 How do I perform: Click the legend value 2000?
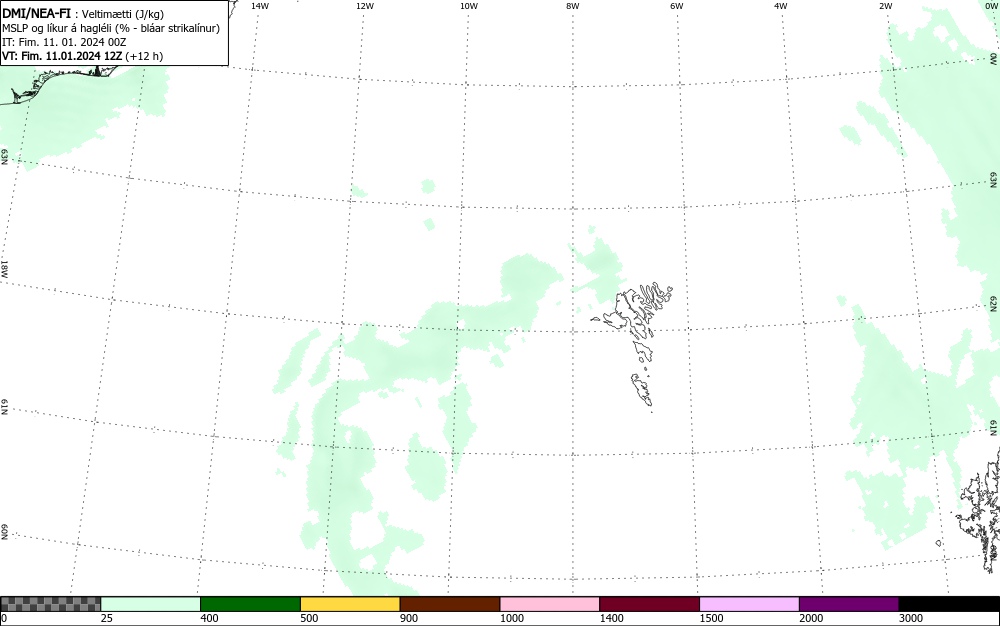[811, 618]
